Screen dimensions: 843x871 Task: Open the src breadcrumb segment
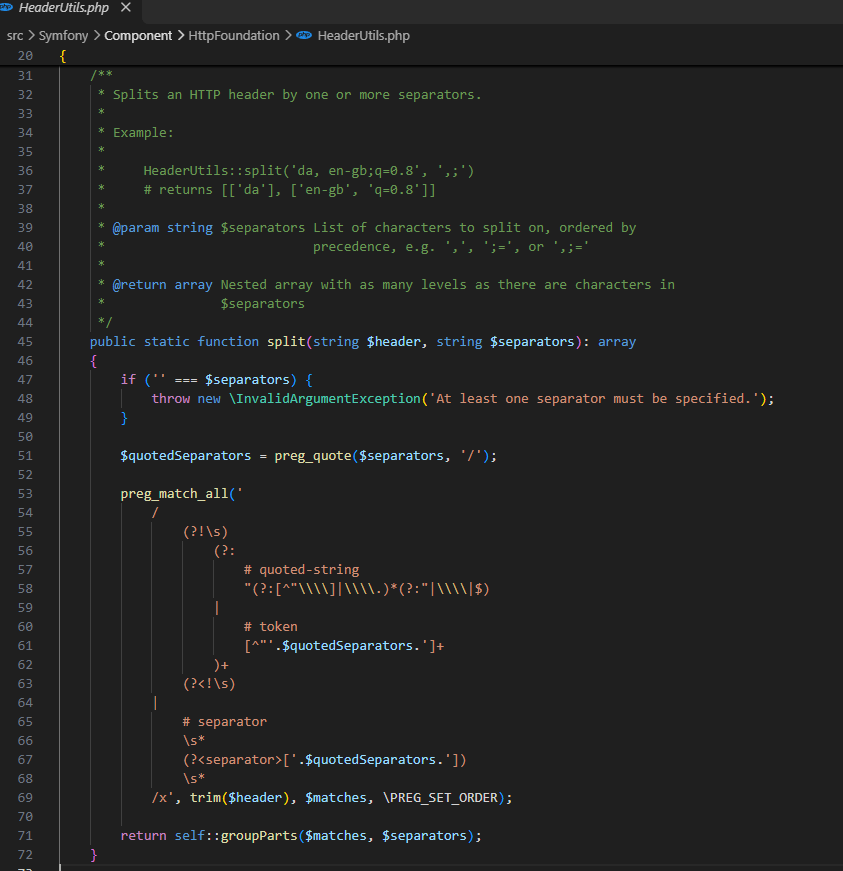point(15,36)
